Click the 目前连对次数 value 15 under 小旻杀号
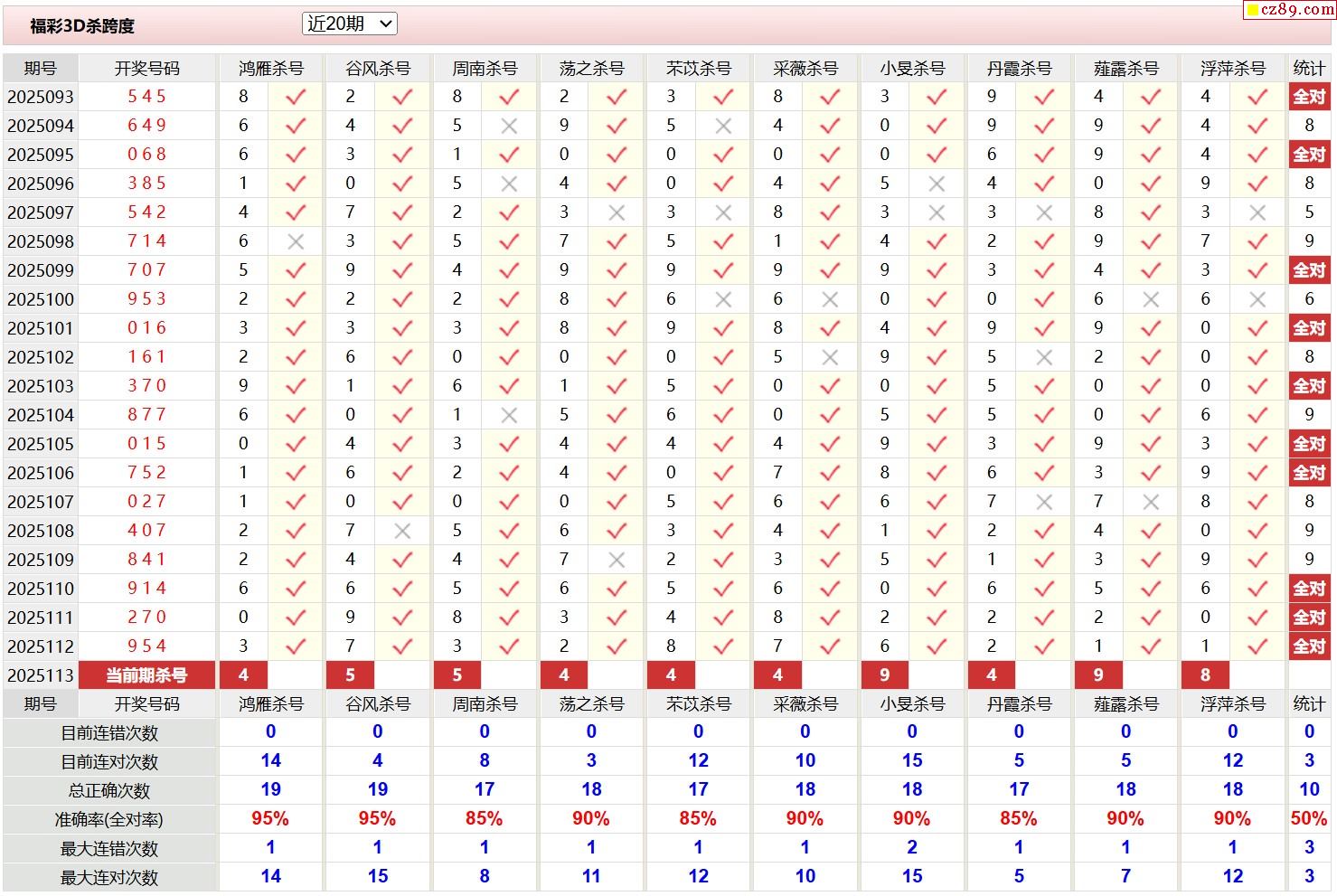This screenshot has height=896, width=1337. click(x=912, y=761)
